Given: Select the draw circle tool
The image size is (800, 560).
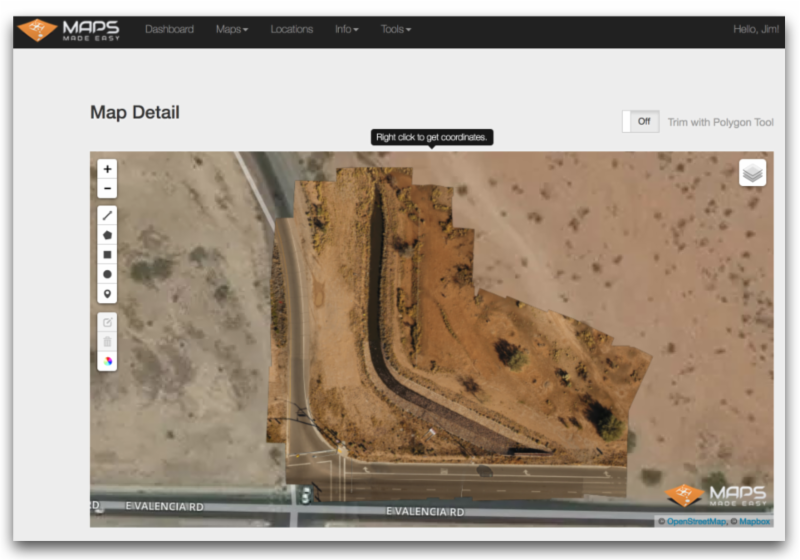Looking at the screenshot, I should click(107, 274).
